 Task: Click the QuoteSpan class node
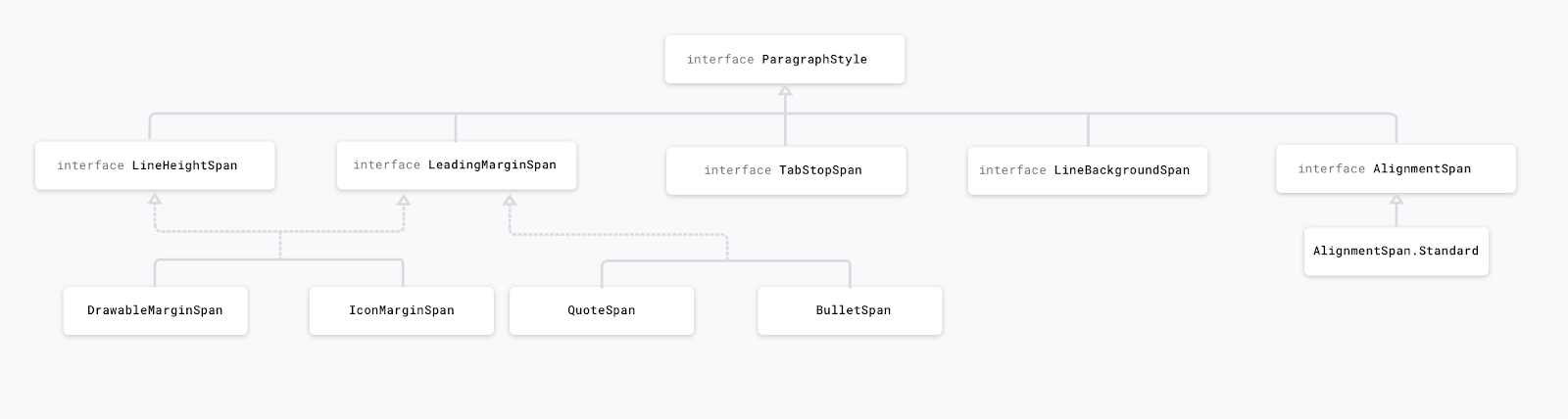click(602, 310)
